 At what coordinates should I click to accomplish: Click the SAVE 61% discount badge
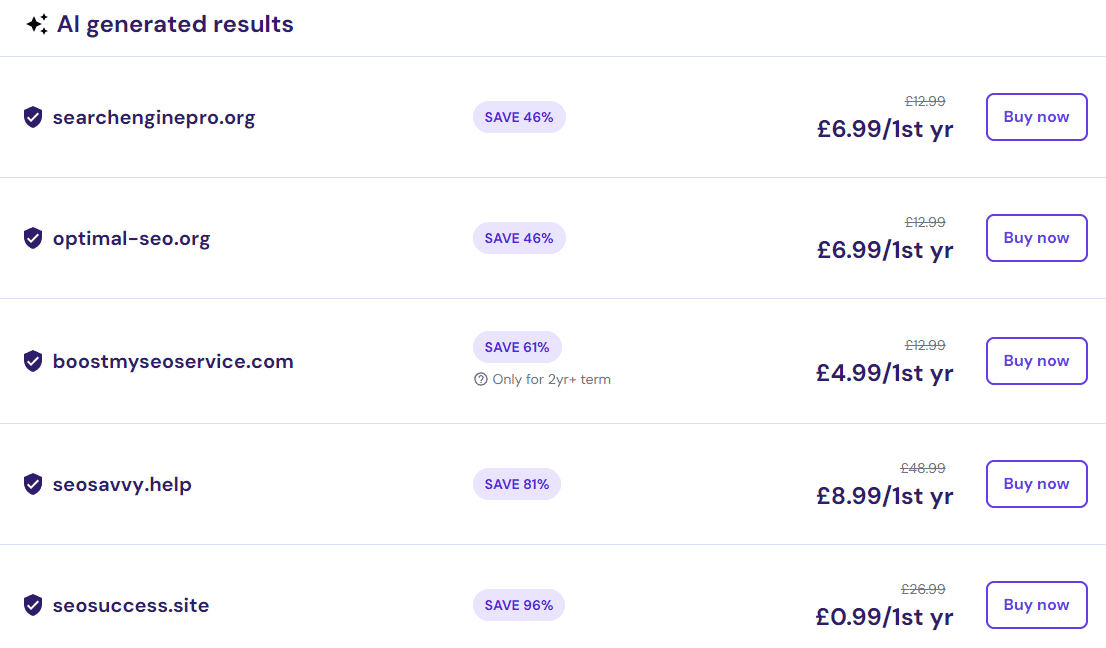tap(517, 347)
